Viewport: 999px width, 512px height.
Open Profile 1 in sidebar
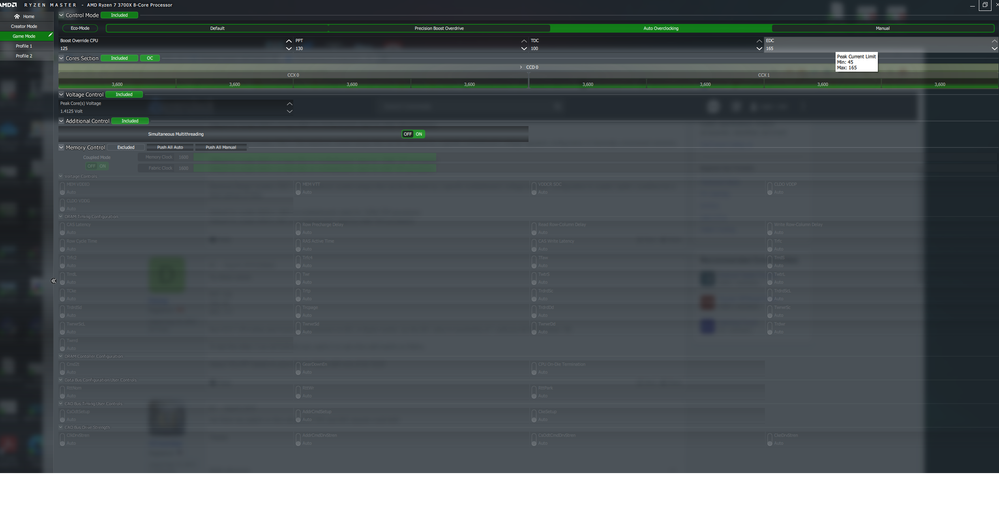(x=24, y=46)
